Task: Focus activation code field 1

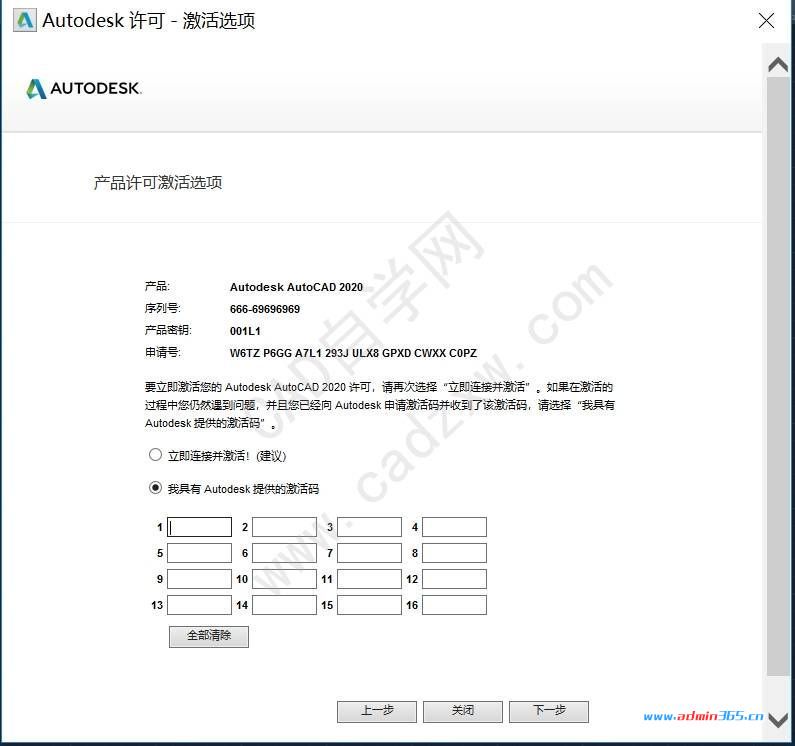Action: [x=199, y=527]
